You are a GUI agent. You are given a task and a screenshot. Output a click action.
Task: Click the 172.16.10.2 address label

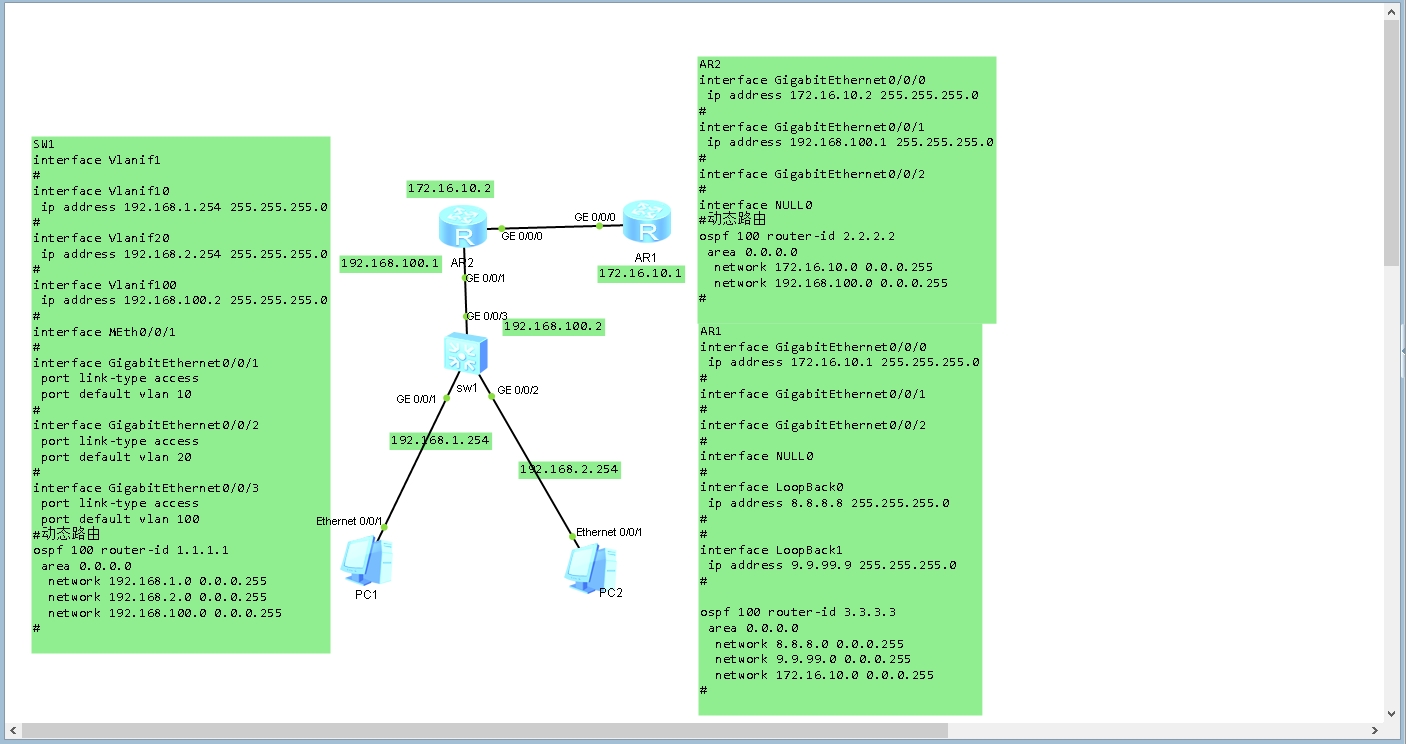pyautogui.click(x=450, y=188)
